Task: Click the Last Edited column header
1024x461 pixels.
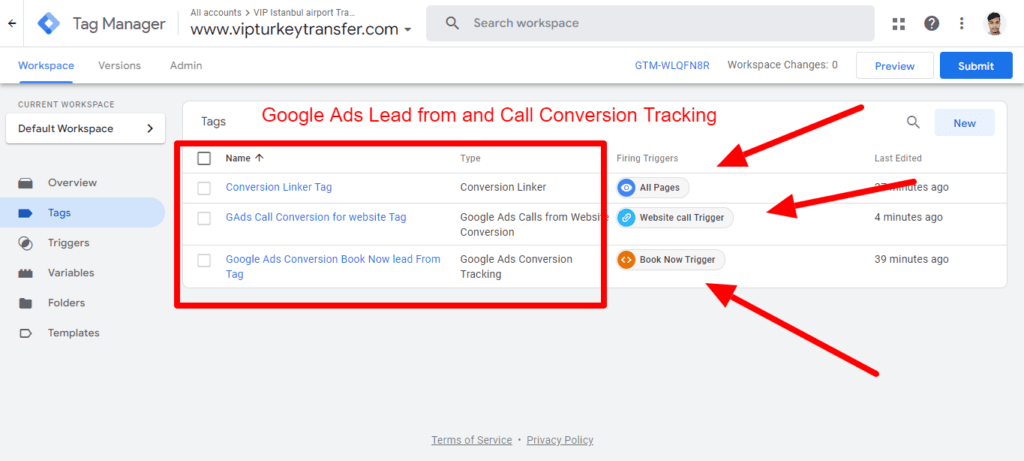Action: [898, 158]
